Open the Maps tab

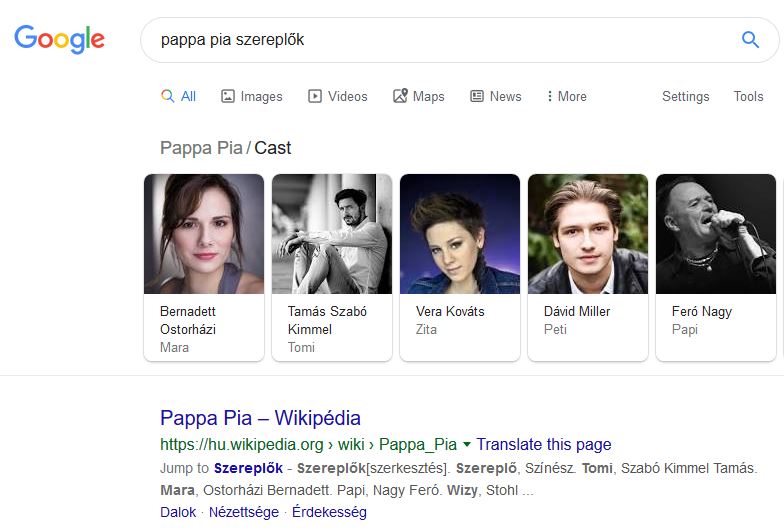[418, 96]
